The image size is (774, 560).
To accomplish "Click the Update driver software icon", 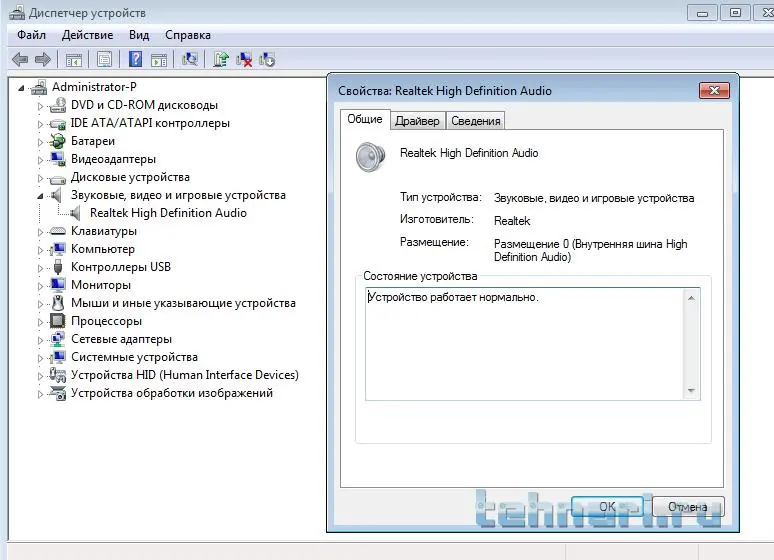I will pyautogui.click(x=221, y=60).
